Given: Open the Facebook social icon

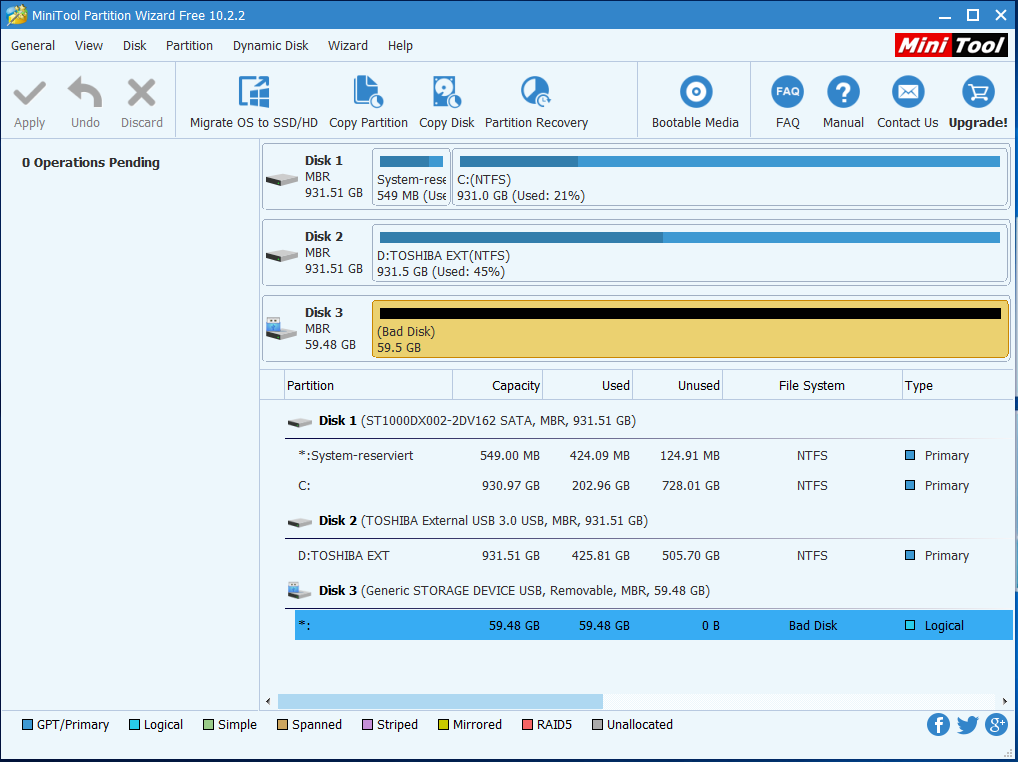Looking at the screenshot, I should pyautogui.click(x=938, y=724).
